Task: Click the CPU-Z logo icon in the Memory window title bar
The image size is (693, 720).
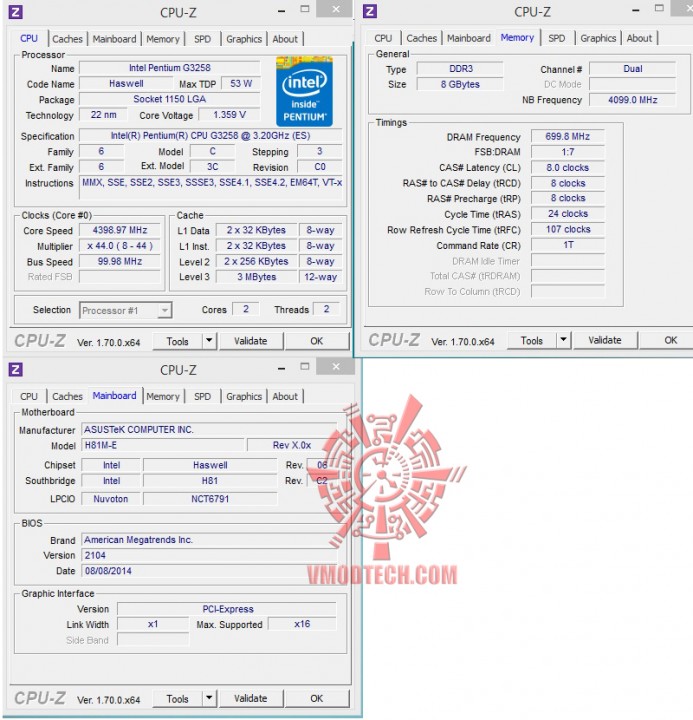Action: click(x=370, y=11)
